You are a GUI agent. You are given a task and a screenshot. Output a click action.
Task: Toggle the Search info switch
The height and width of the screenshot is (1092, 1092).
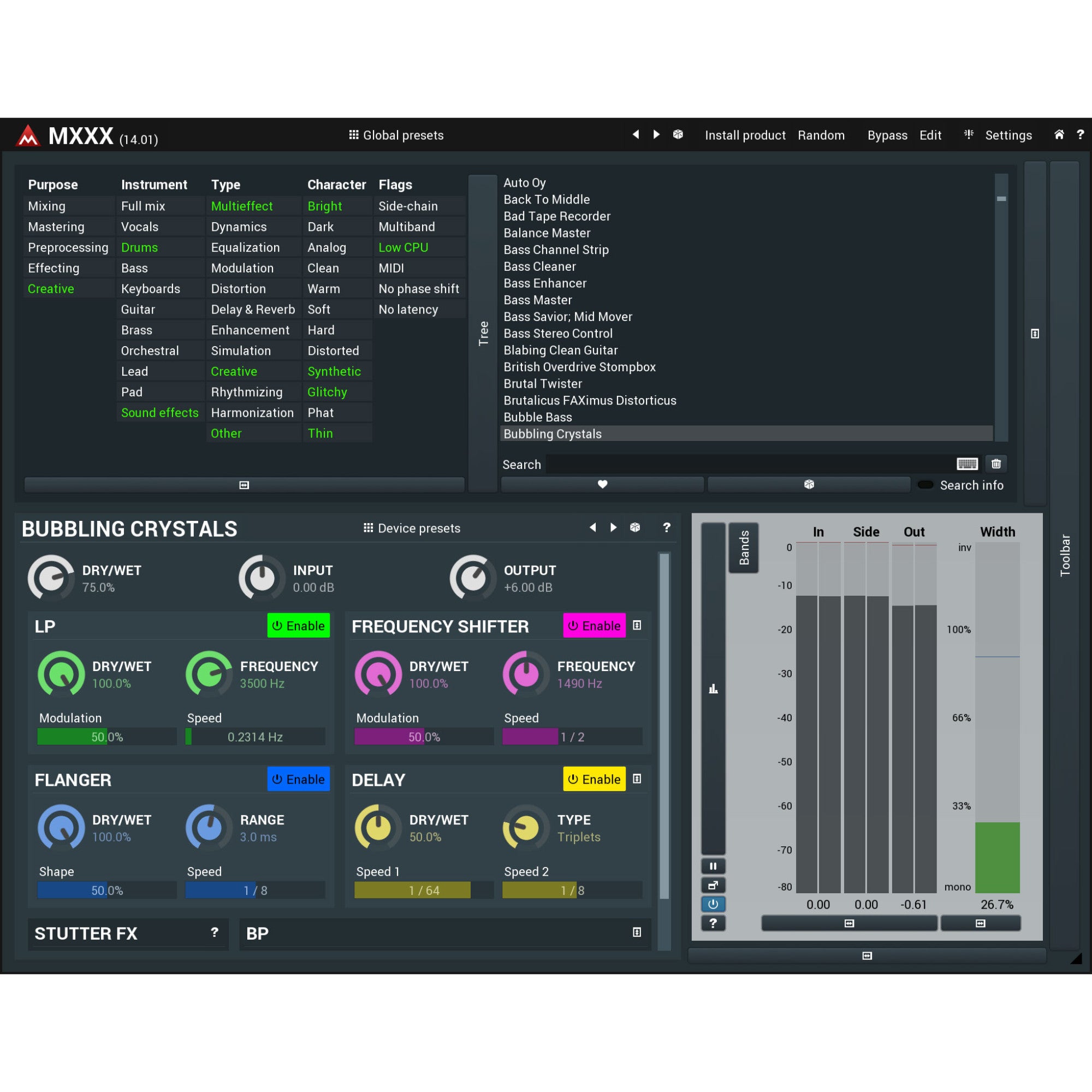[925, 485]
